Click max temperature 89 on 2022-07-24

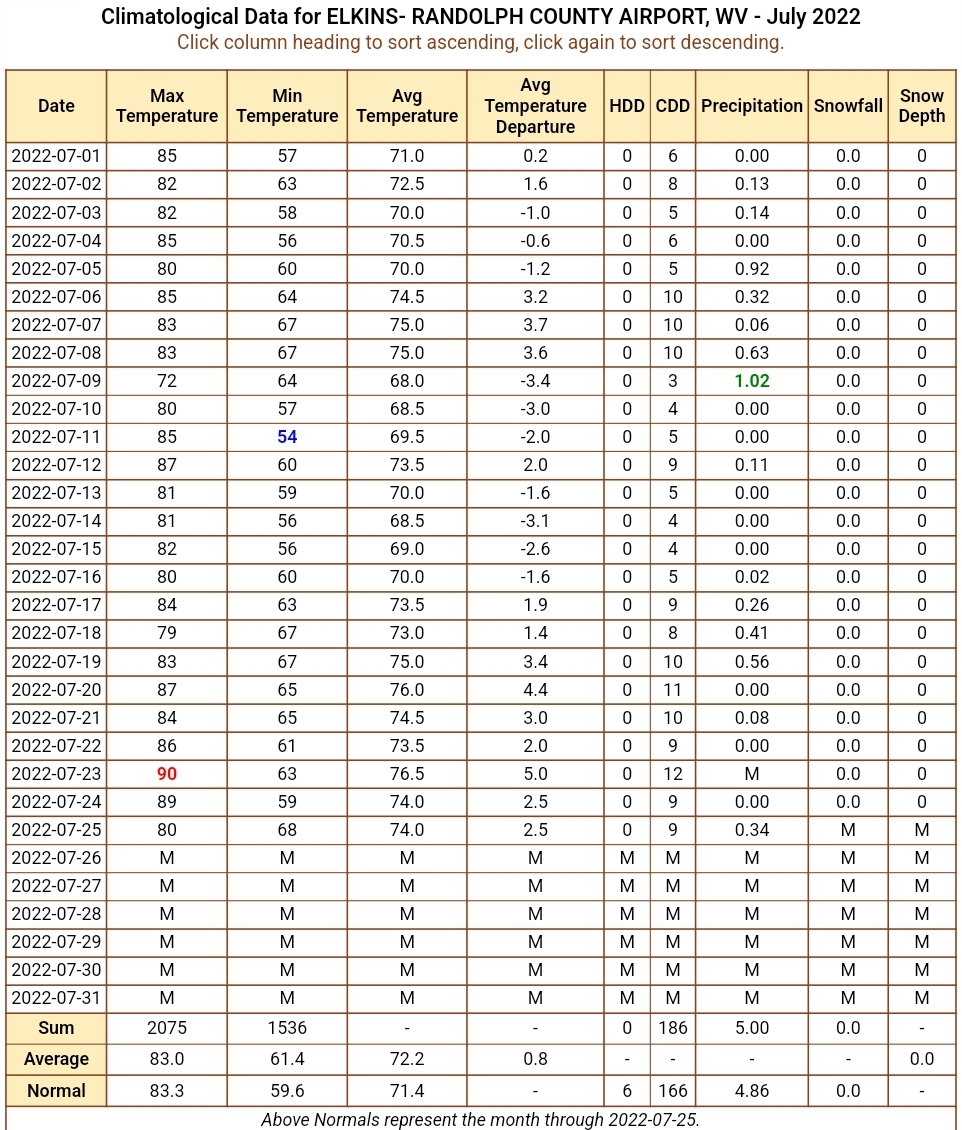point(166,802)
